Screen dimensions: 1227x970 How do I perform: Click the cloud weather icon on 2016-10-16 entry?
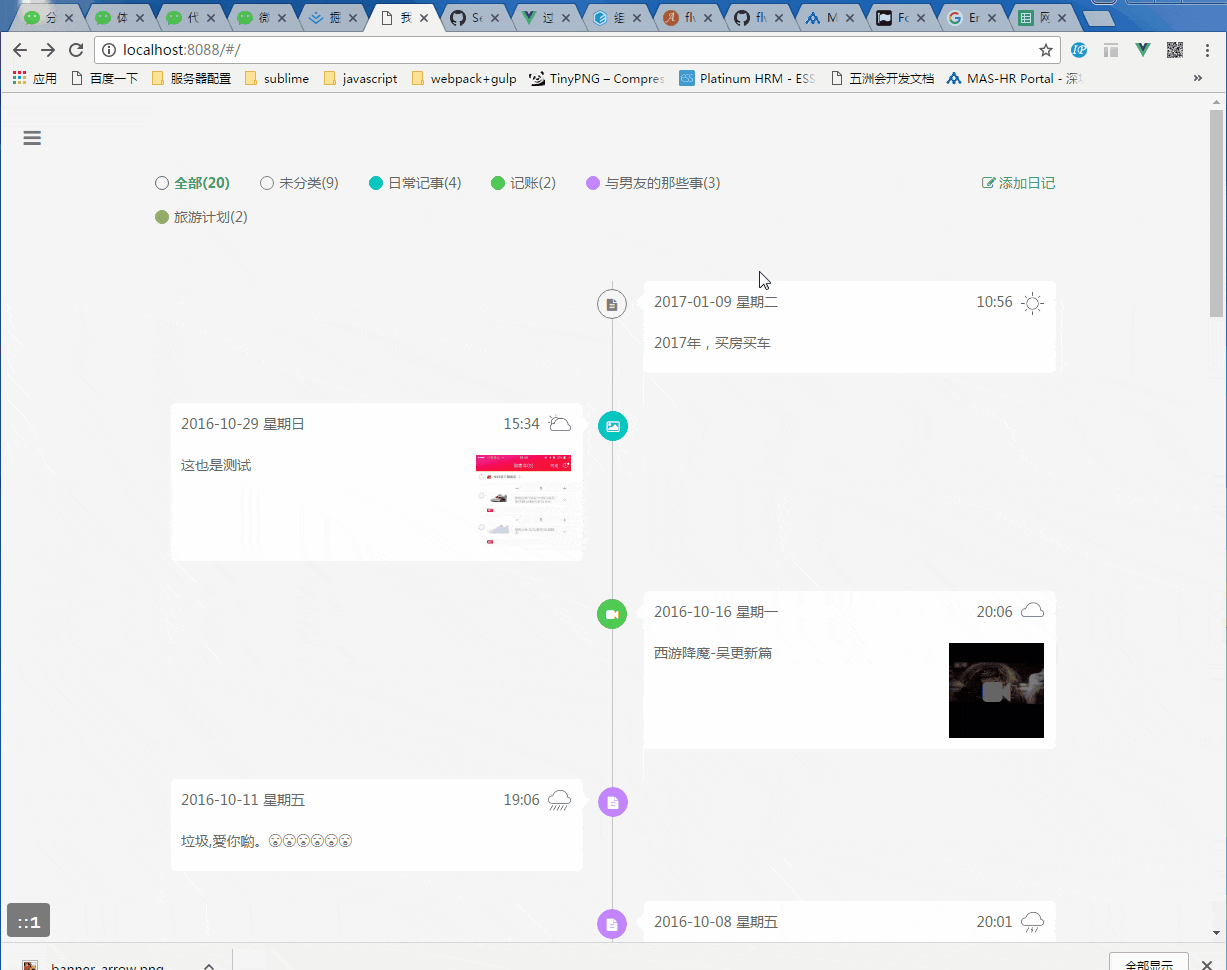tap(1033, 610)
